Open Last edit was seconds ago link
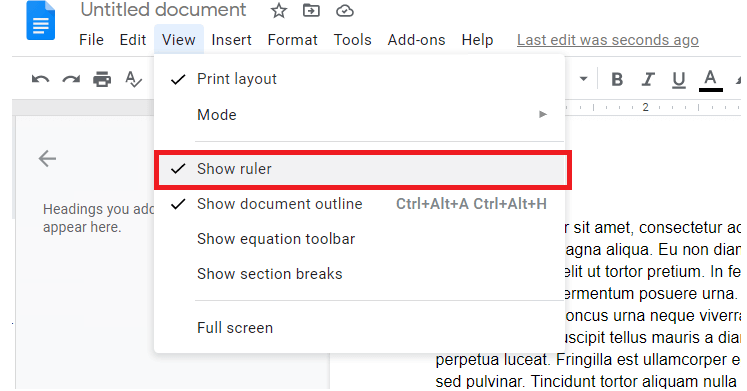 (608, 40)
